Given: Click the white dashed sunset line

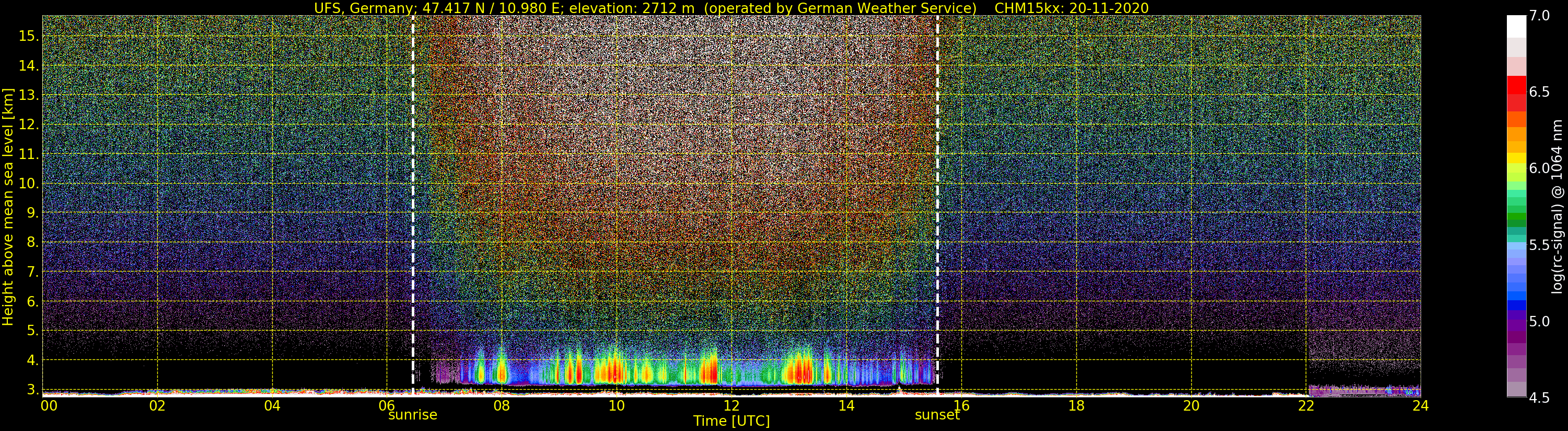Looking at the screenshot, I should click(937, 206).
